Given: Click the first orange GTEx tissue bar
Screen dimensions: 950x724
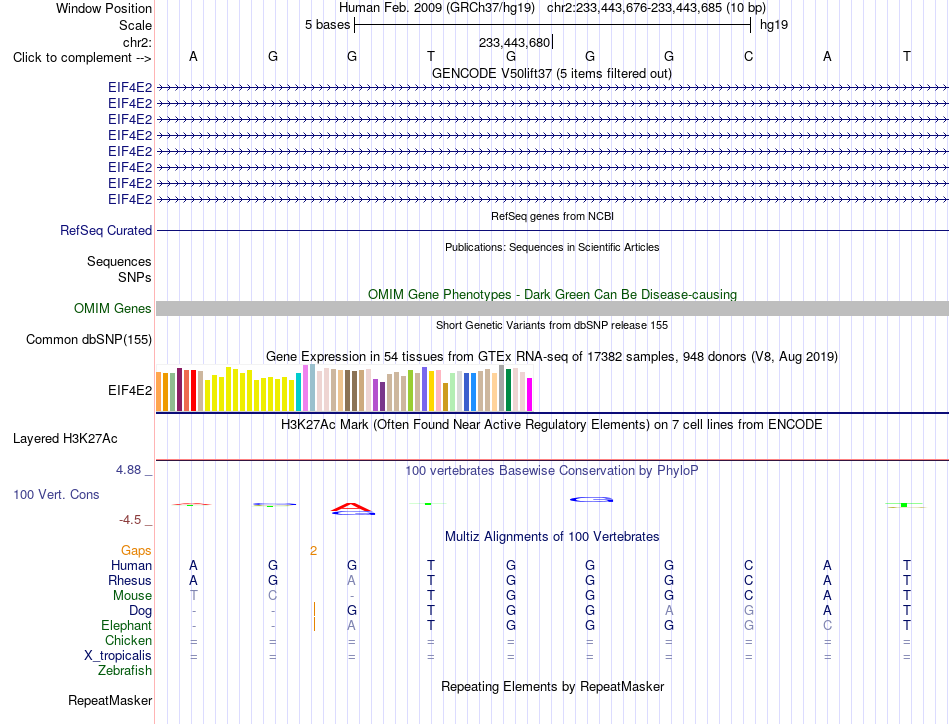Looking at the screenshot, I should [x=159, y=391].
